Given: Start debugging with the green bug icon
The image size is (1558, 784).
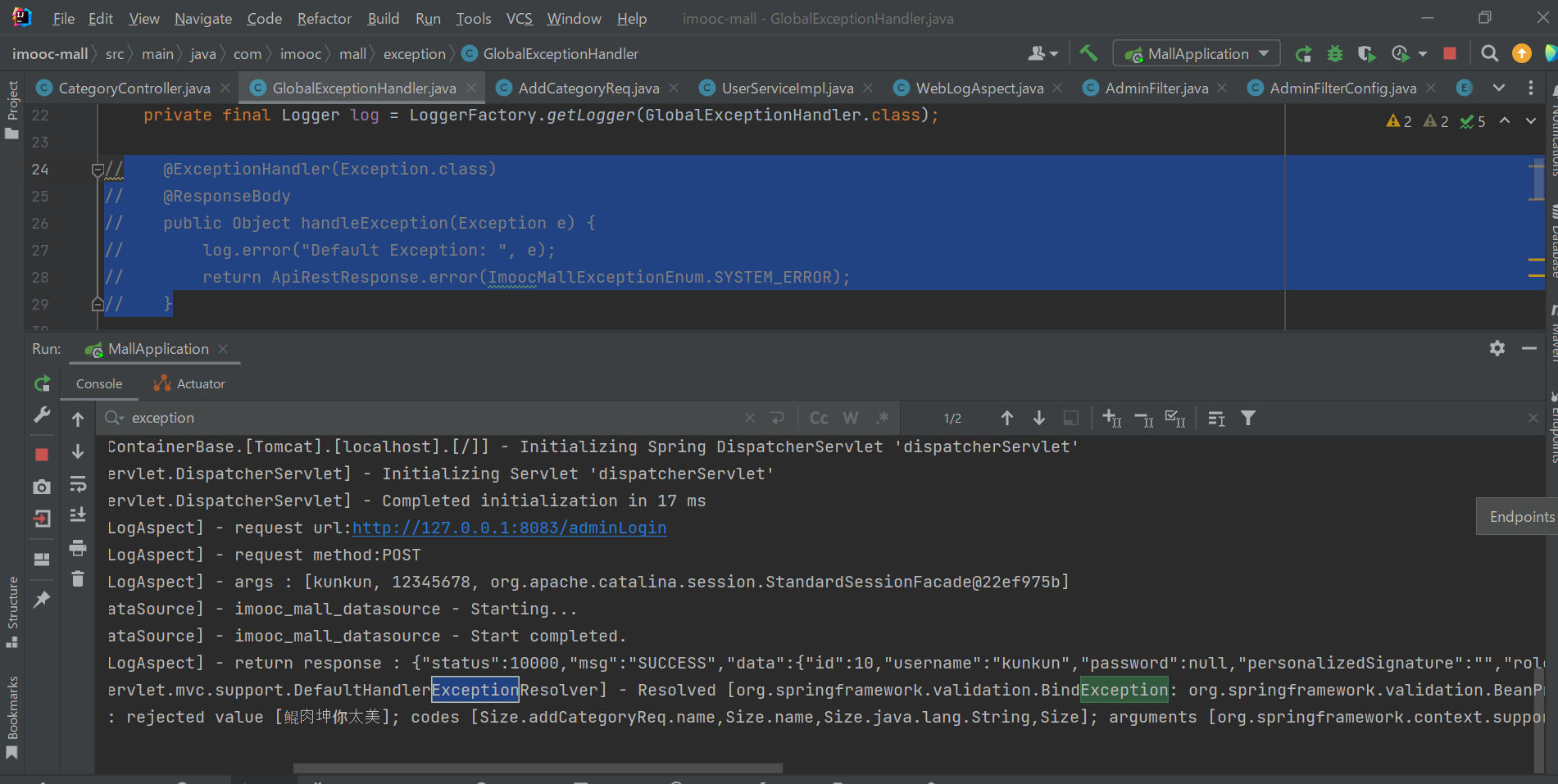Looking at the screenshot, I should [x=1335, y=54].
